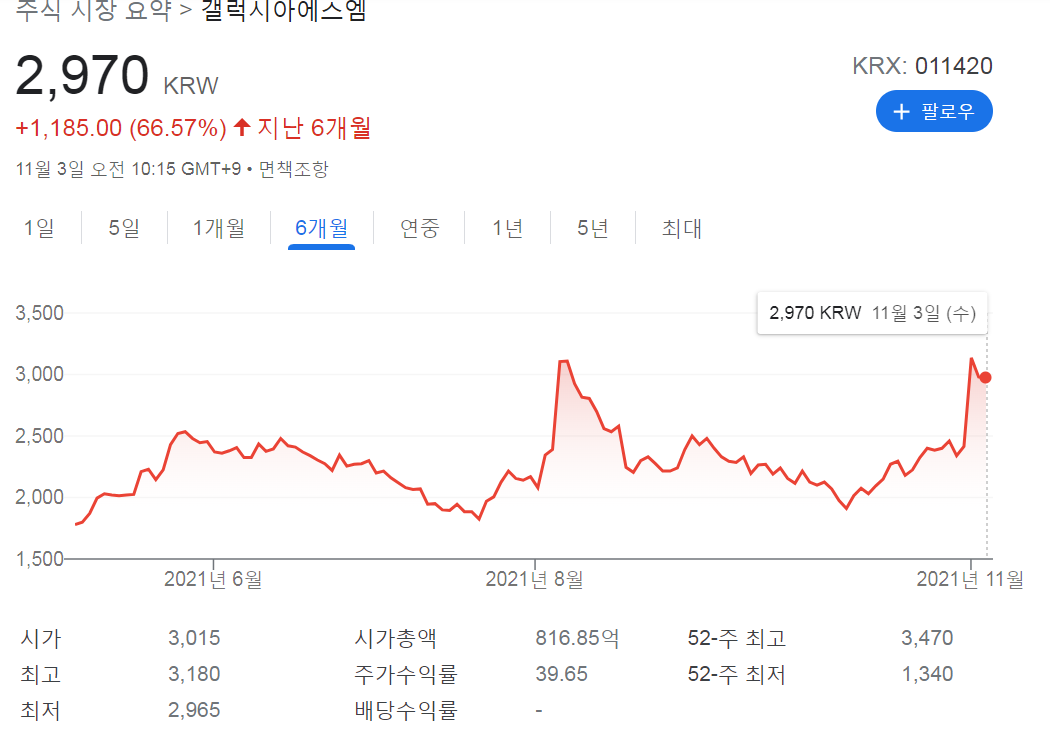The width and height of the screenshot is (1050, 741).
Task: Click the 시가 label
Action: [x=40, y=638]
